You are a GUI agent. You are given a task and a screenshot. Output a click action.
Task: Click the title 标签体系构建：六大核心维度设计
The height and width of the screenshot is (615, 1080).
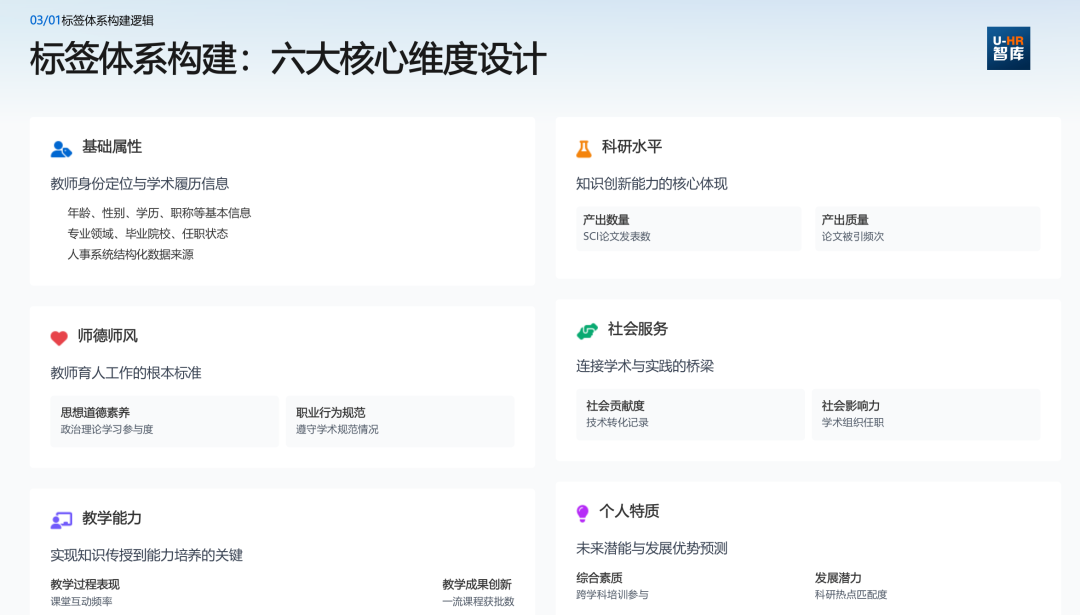point(288,59)
